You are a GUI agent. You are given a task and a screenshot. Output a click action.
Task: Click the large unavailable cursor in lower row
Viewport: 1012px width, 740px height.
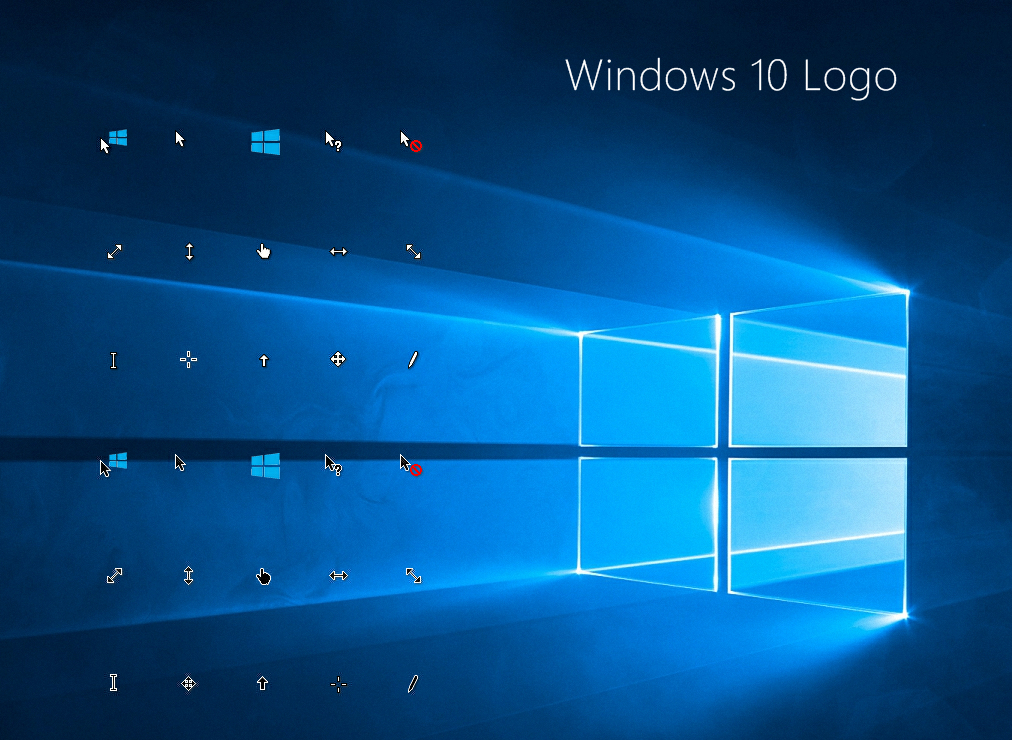[x=410, y=463]
